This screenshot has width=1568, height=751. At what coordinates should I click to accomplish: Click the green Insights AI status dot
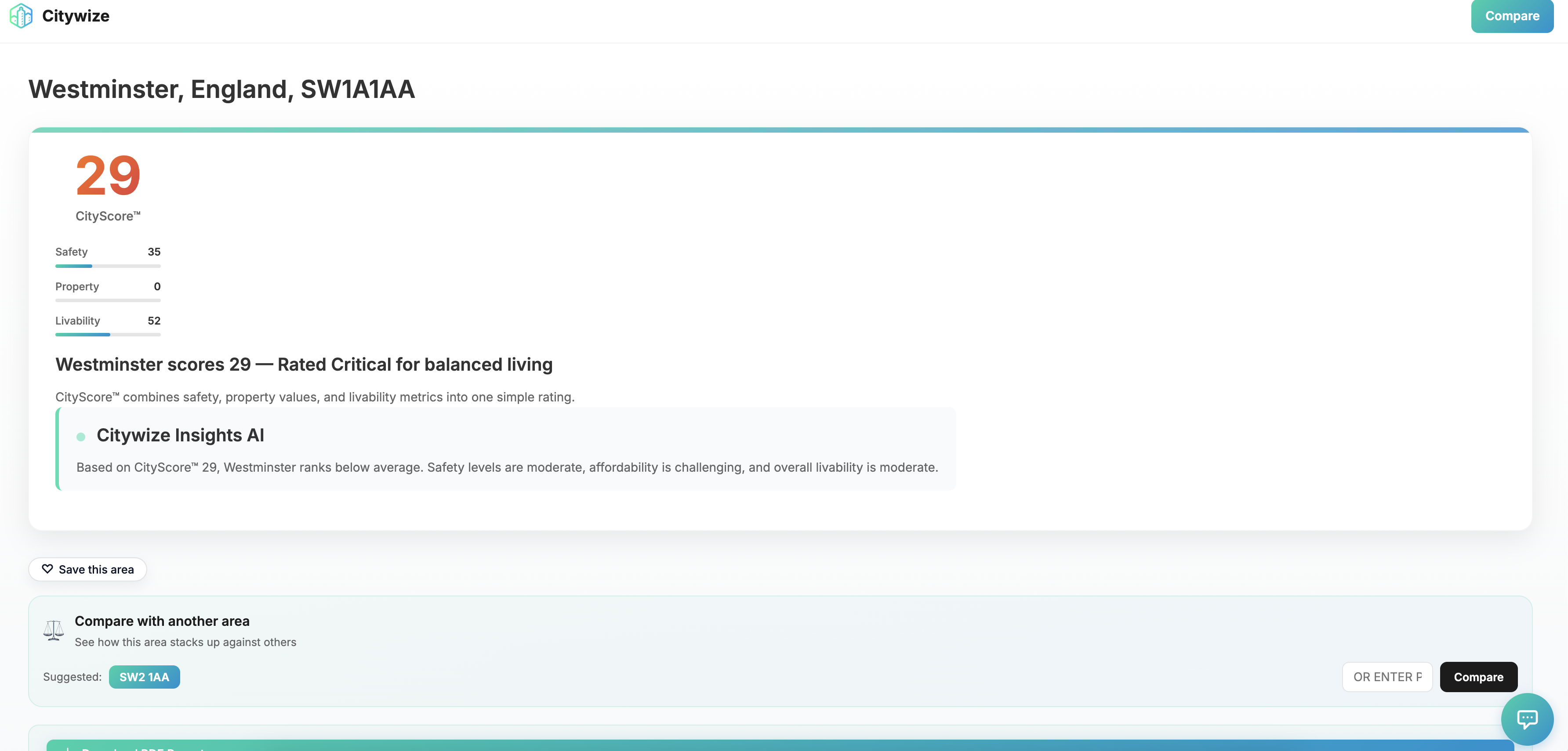point(81,437)
